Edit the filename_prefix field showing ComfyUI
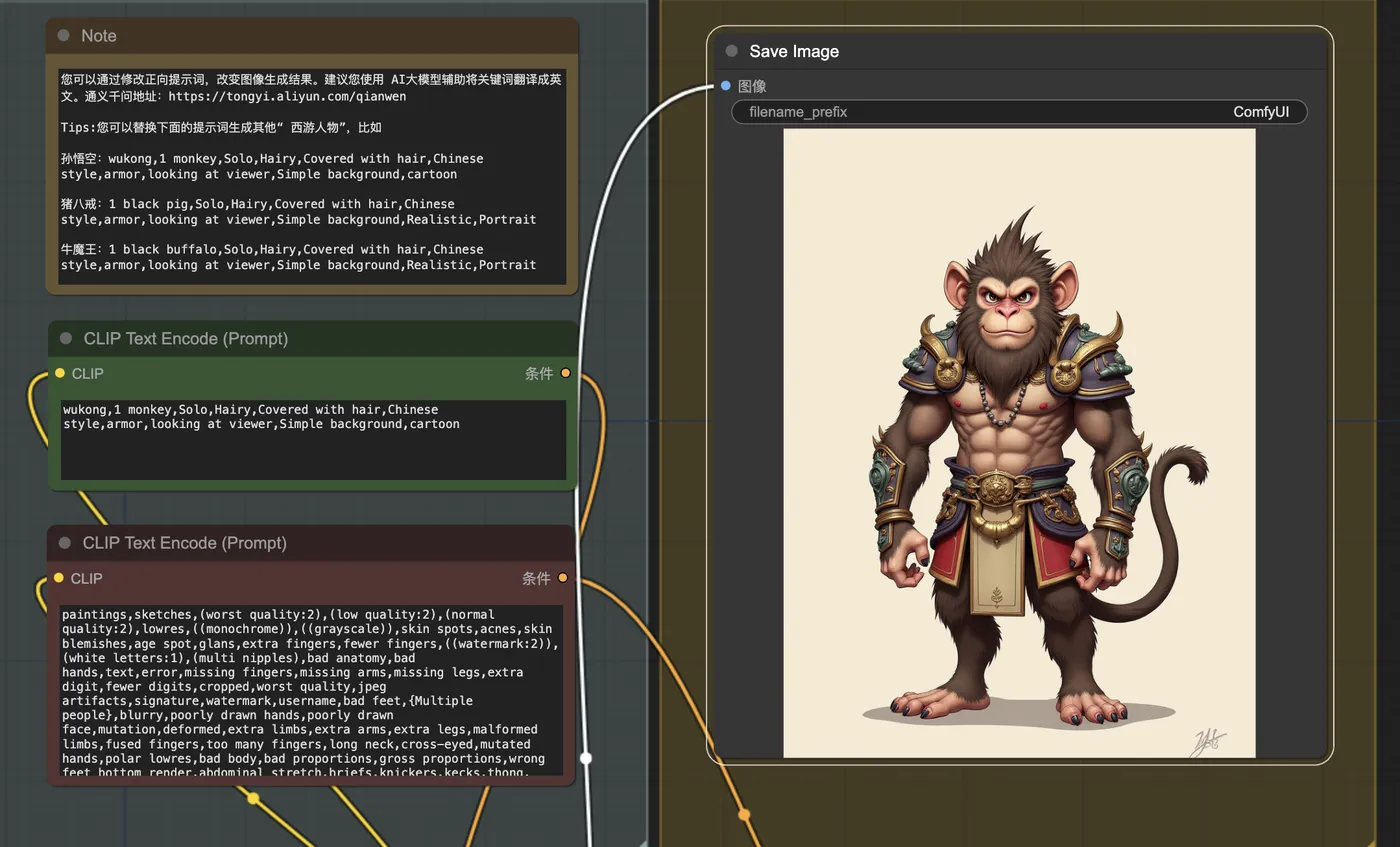Viewport: 1400px width, 847px height. [x=1019, y=112]
